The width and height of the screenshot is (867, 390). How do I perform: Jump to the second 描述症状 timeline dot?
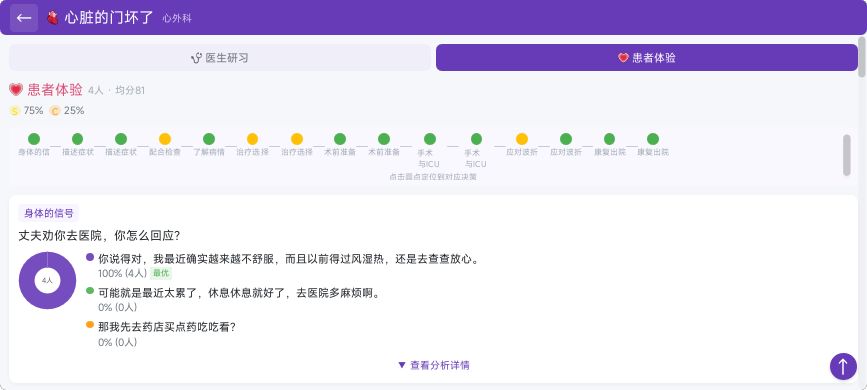(x=121, y=139)
